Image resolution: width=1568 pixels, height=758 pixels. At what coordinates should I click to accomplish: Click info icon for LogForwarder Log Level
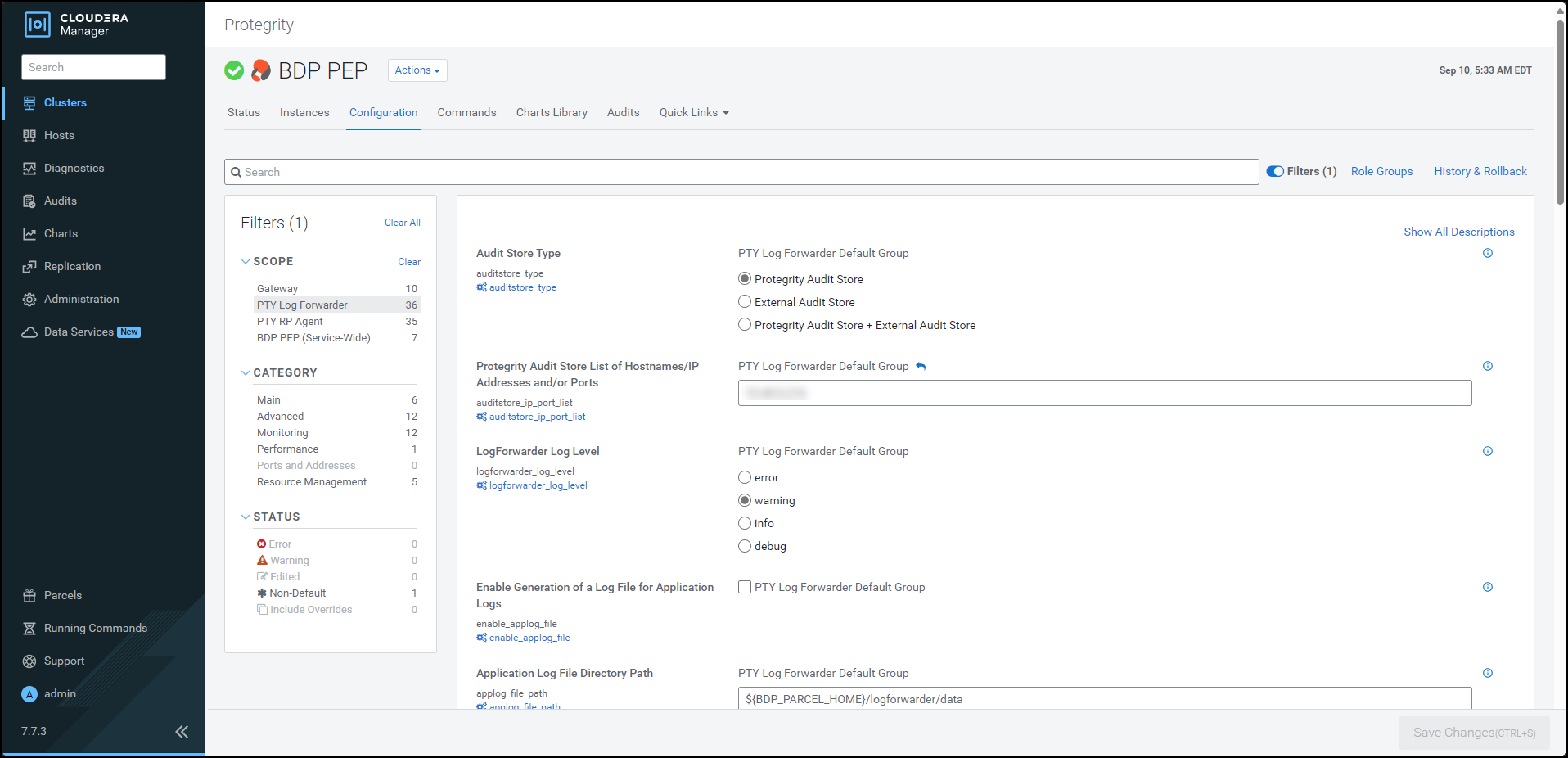coord(1487,451)
